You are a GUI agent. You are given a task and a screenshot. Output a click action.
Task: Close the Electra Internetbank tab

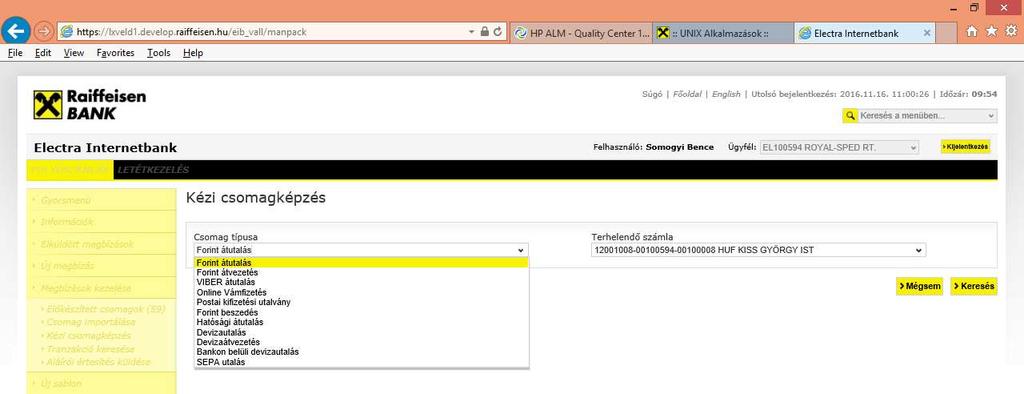[927, 33]
